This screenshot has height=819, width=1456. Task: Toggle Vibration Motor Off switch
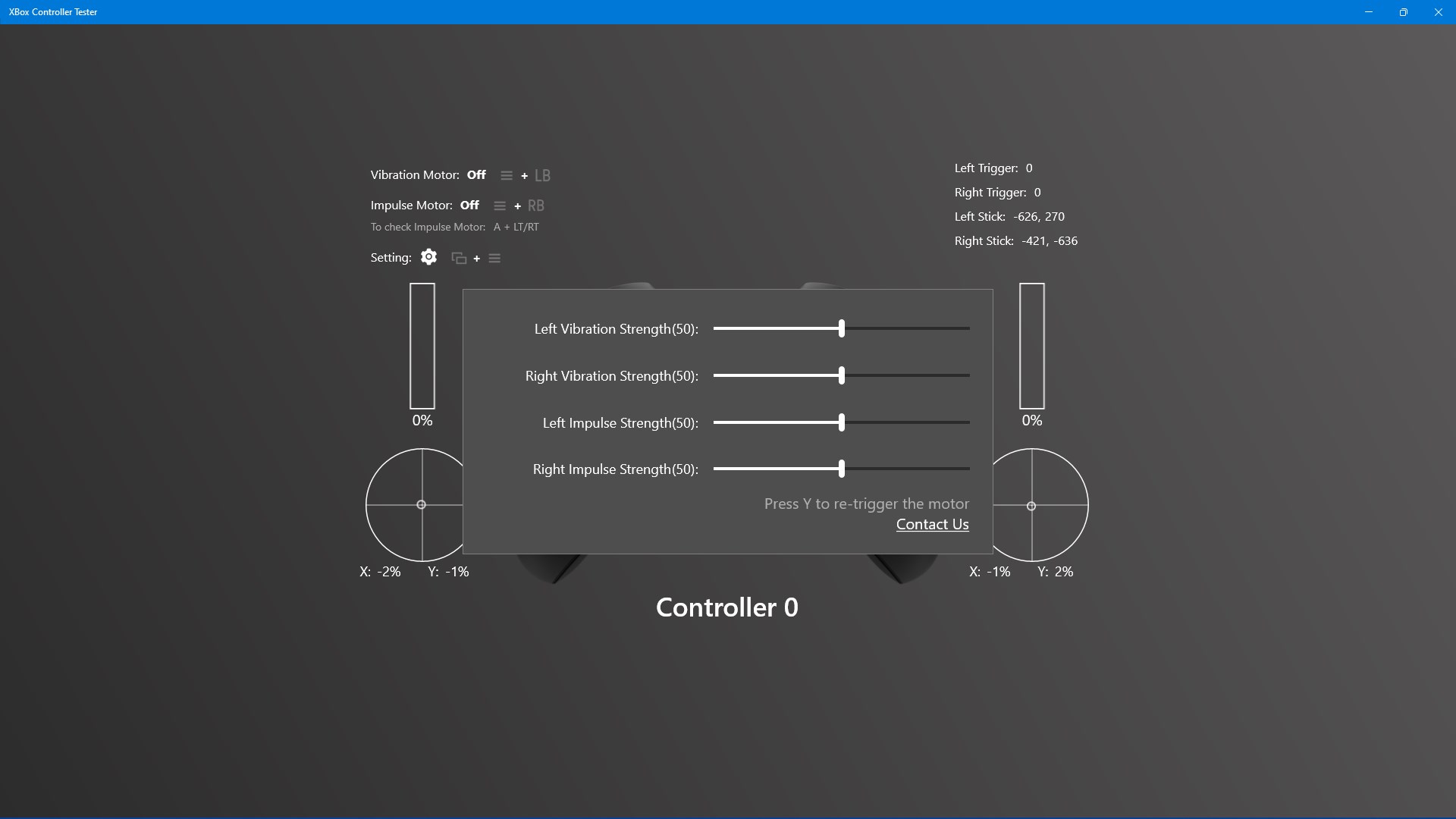coord(476,175)
